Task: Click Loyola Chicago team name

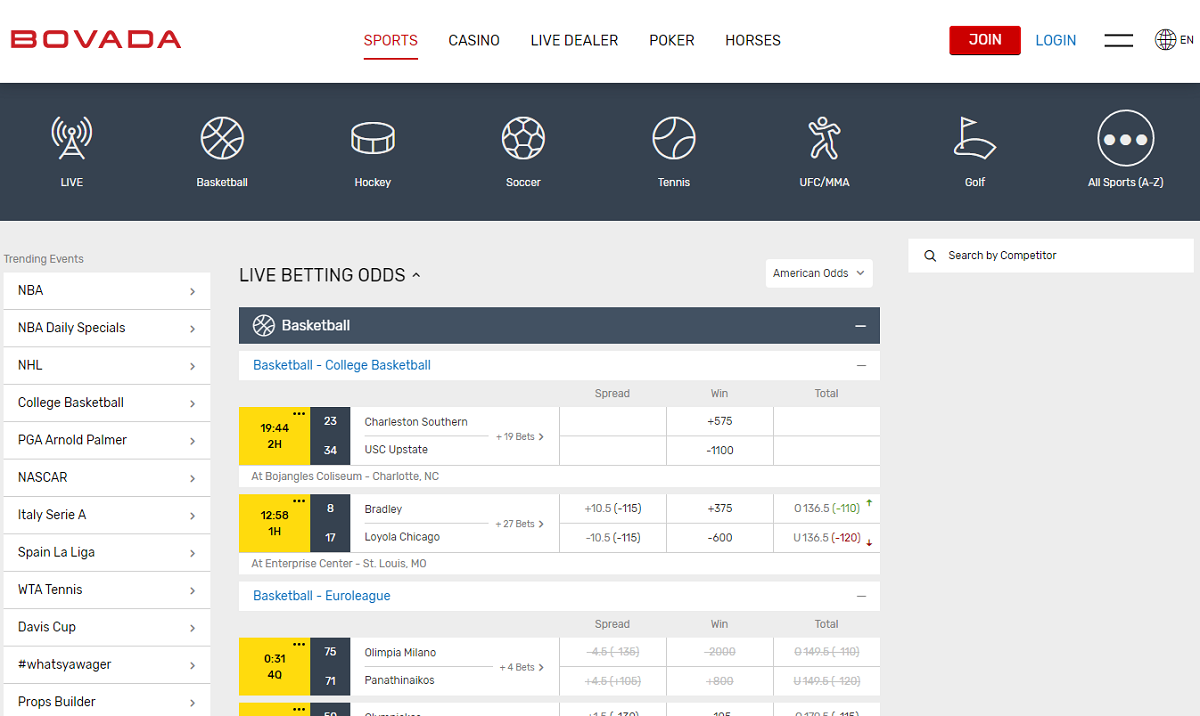Action: [402, 538]
